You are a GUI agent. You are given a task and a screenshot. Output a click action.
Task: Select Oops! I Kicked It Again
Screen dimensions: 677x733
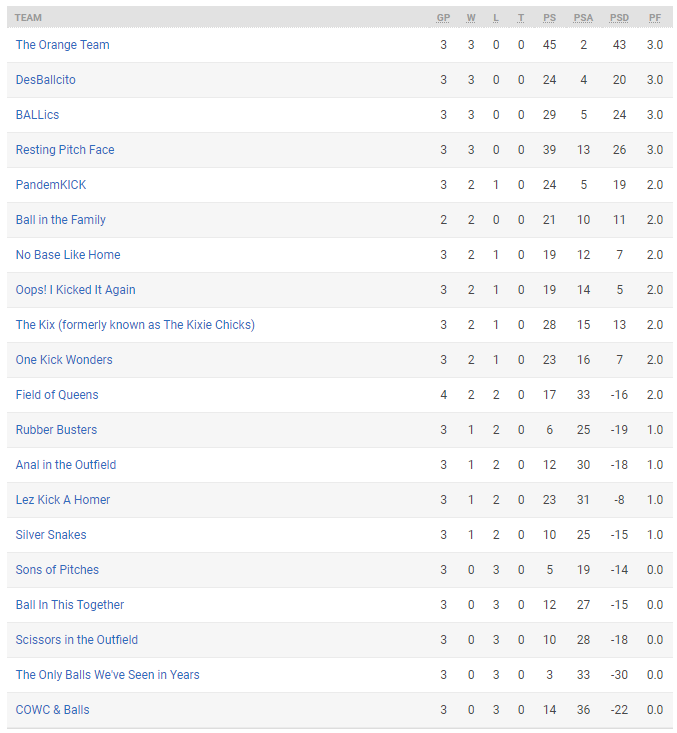click(76, 290)
